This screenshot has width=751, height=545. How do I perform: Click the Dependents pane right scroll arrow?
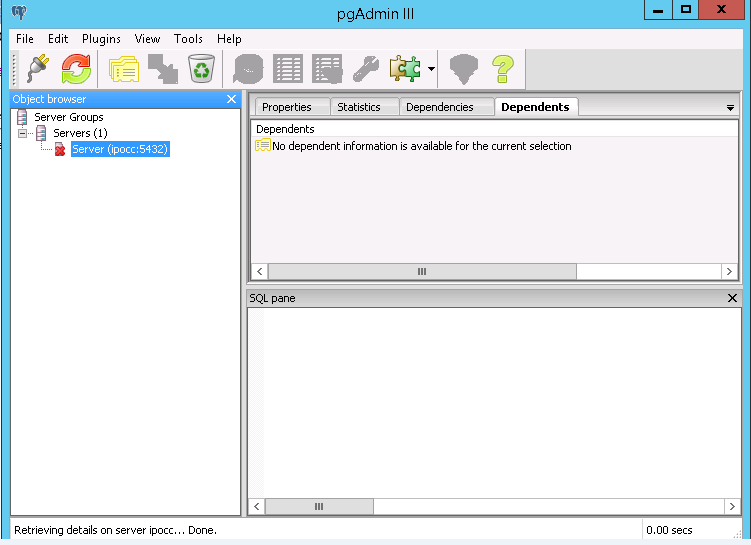[x=729, y=272]
